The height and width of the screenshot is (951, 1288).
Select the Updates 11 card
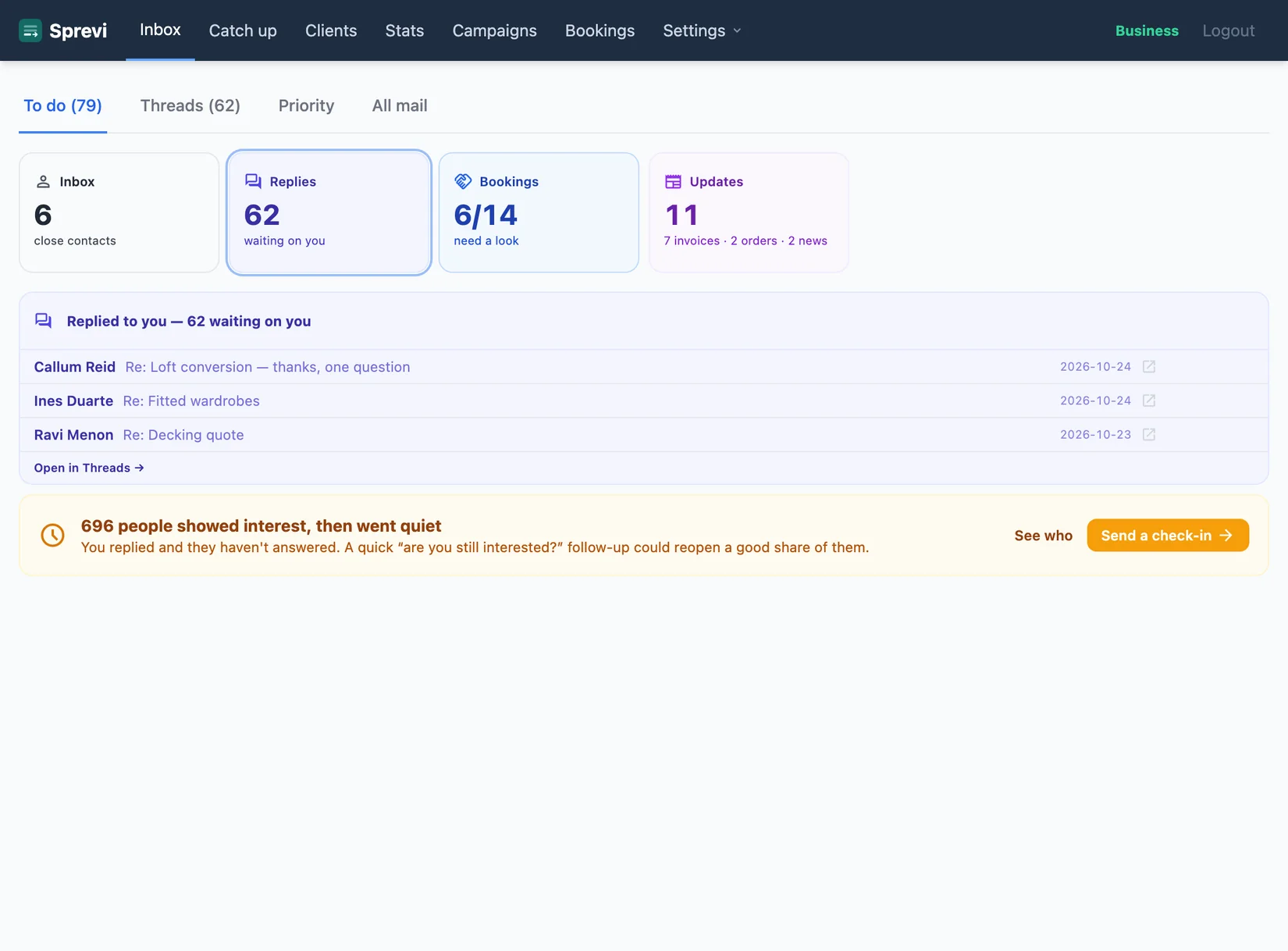pyautogui.click(x=749, y=212)
